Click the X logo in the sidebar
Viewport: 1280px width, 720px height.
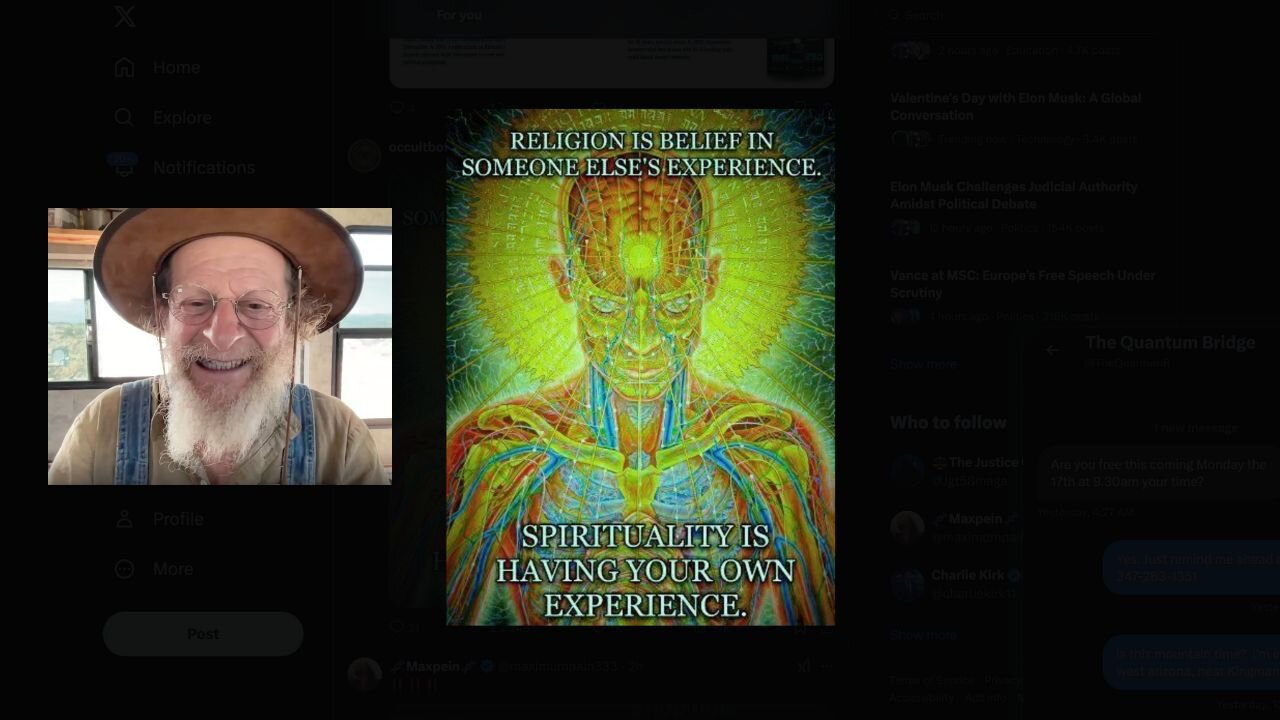point(125,16)
